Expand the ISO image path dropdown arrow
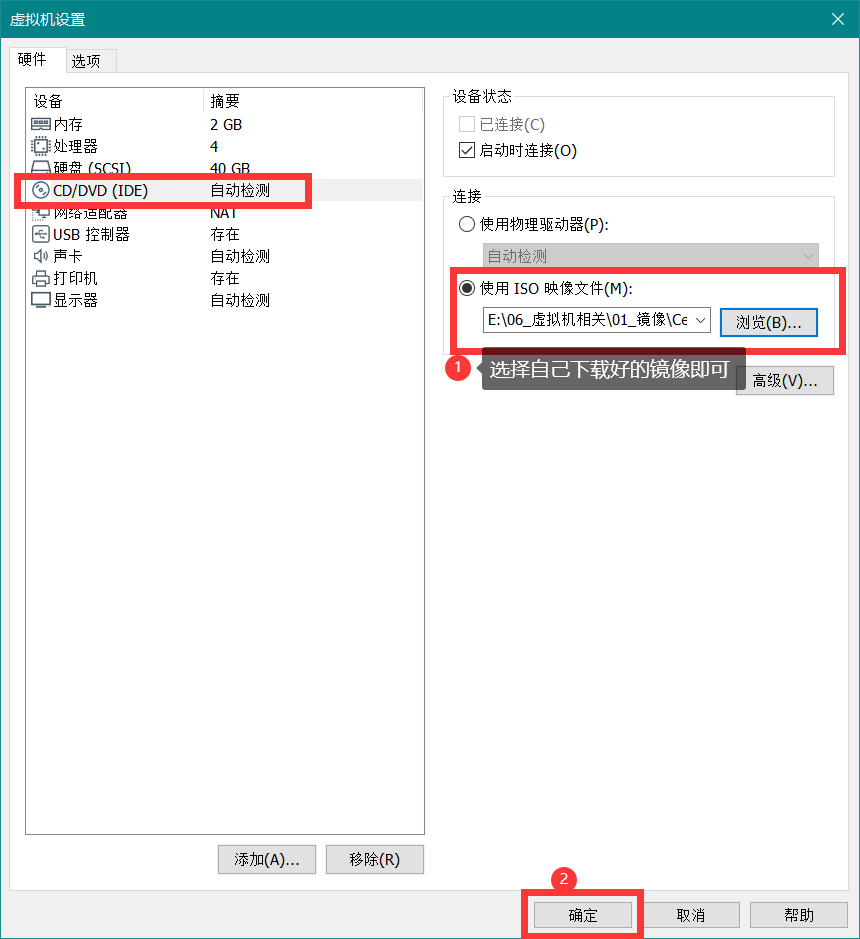This screenshot has width=860, height=939. click(x=700, y=320)
